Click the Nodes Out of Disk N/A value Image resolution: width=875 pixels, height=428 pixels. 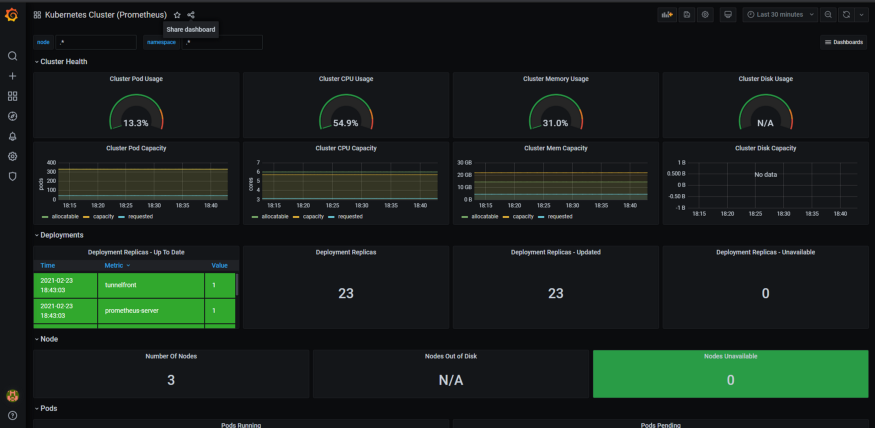451,381
